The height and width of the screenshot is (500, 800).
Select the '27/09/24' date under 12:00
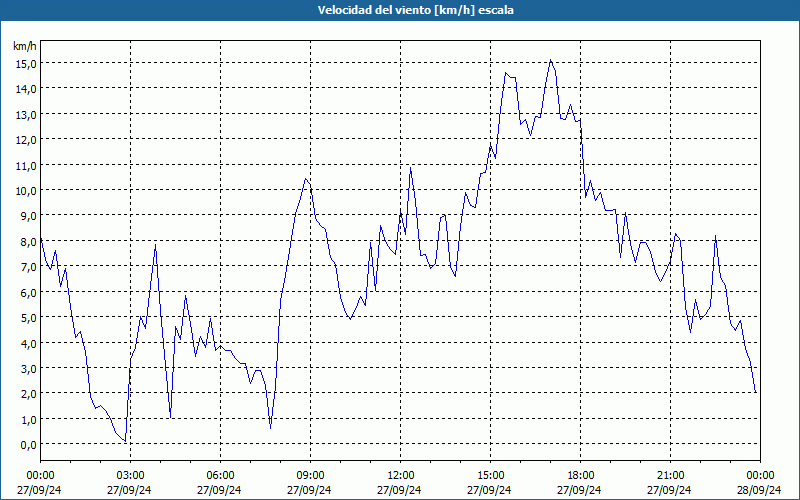pos(399,490)
